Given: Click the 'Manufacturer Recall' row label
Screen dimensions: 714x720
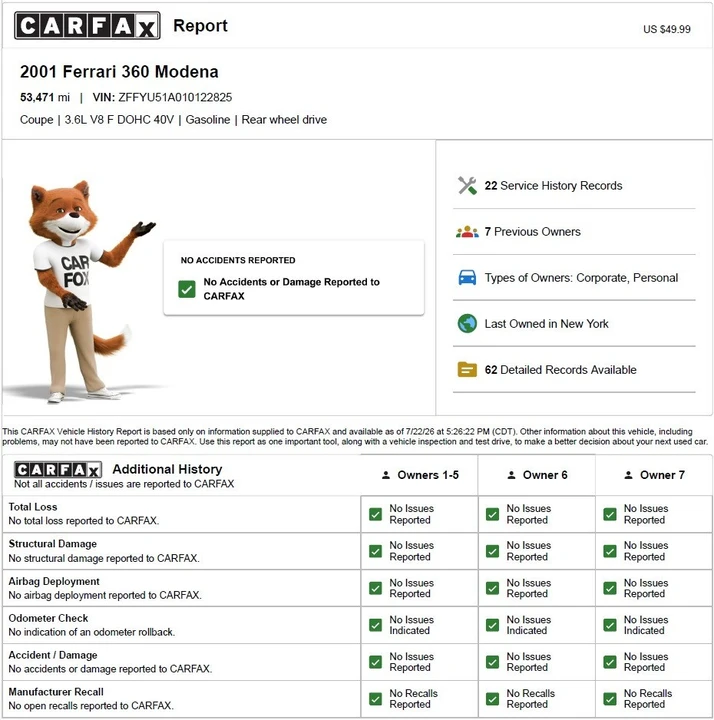Looking at the screenshot, I should [56, 692].
